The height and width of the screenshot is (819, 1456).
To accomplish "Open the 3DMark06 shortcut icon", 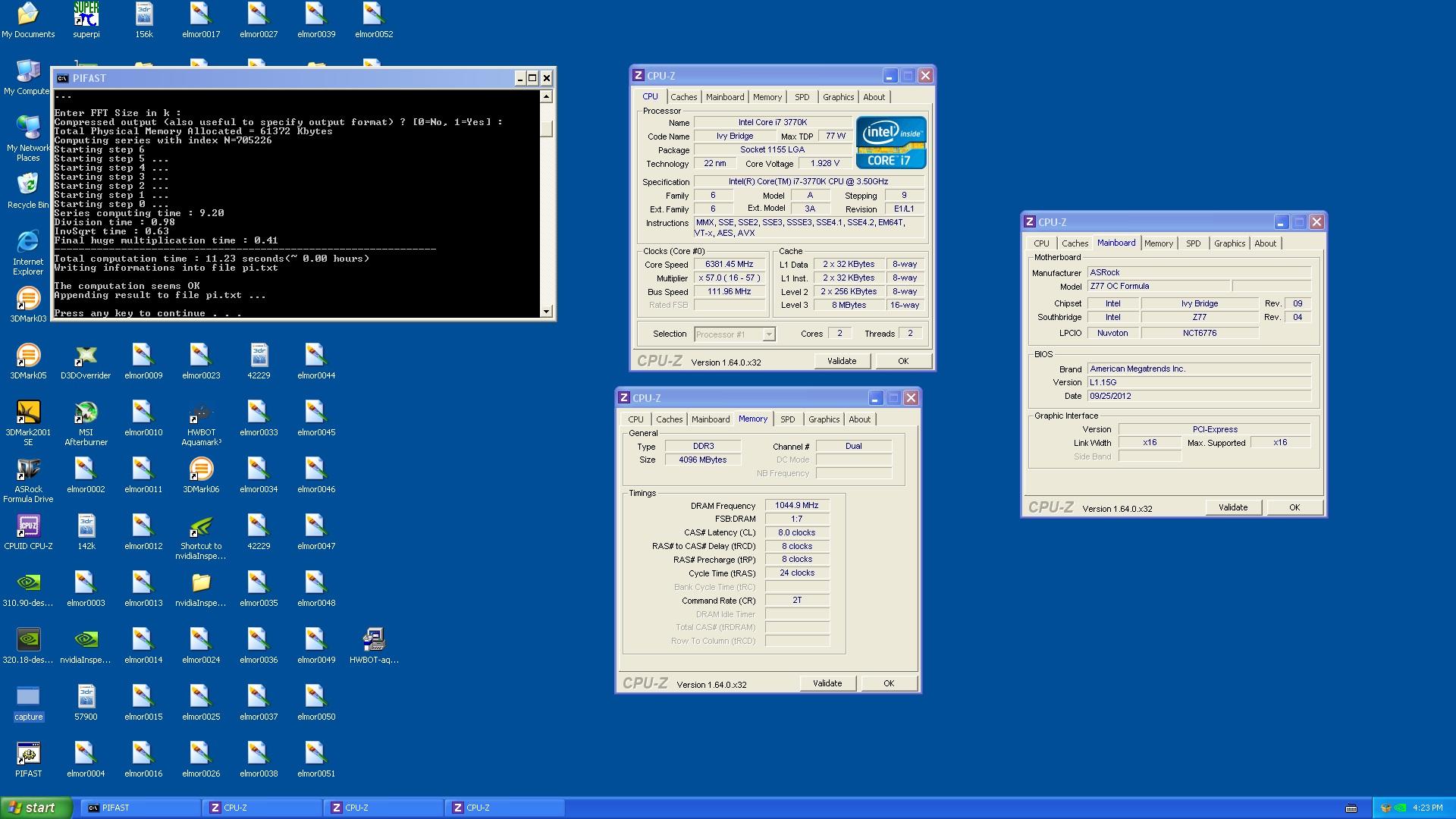I will point(201,475).
